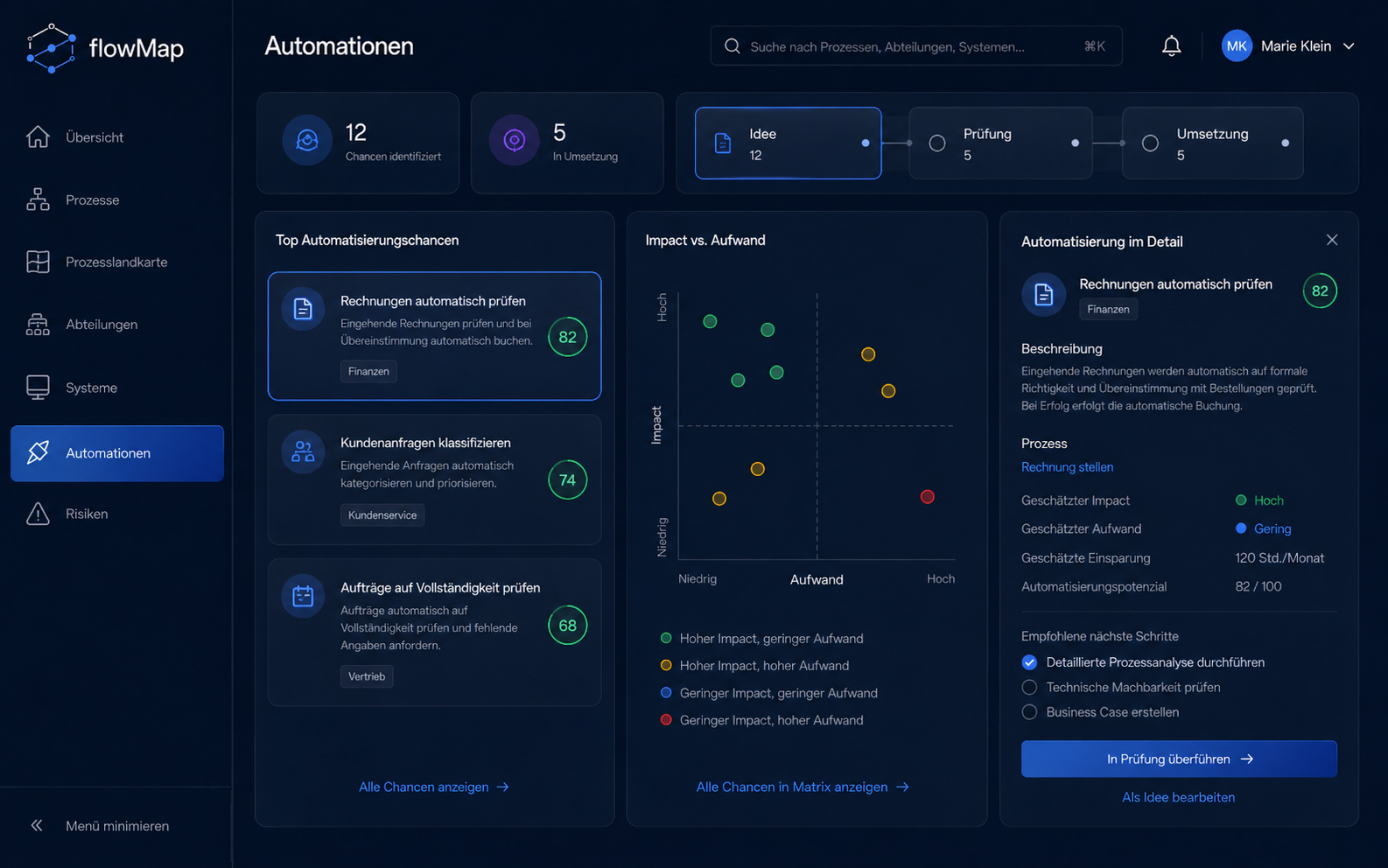This screenshot has height=868, width=1388.
Task: Click the document icon in Idee step
Action: click(723, 143)
